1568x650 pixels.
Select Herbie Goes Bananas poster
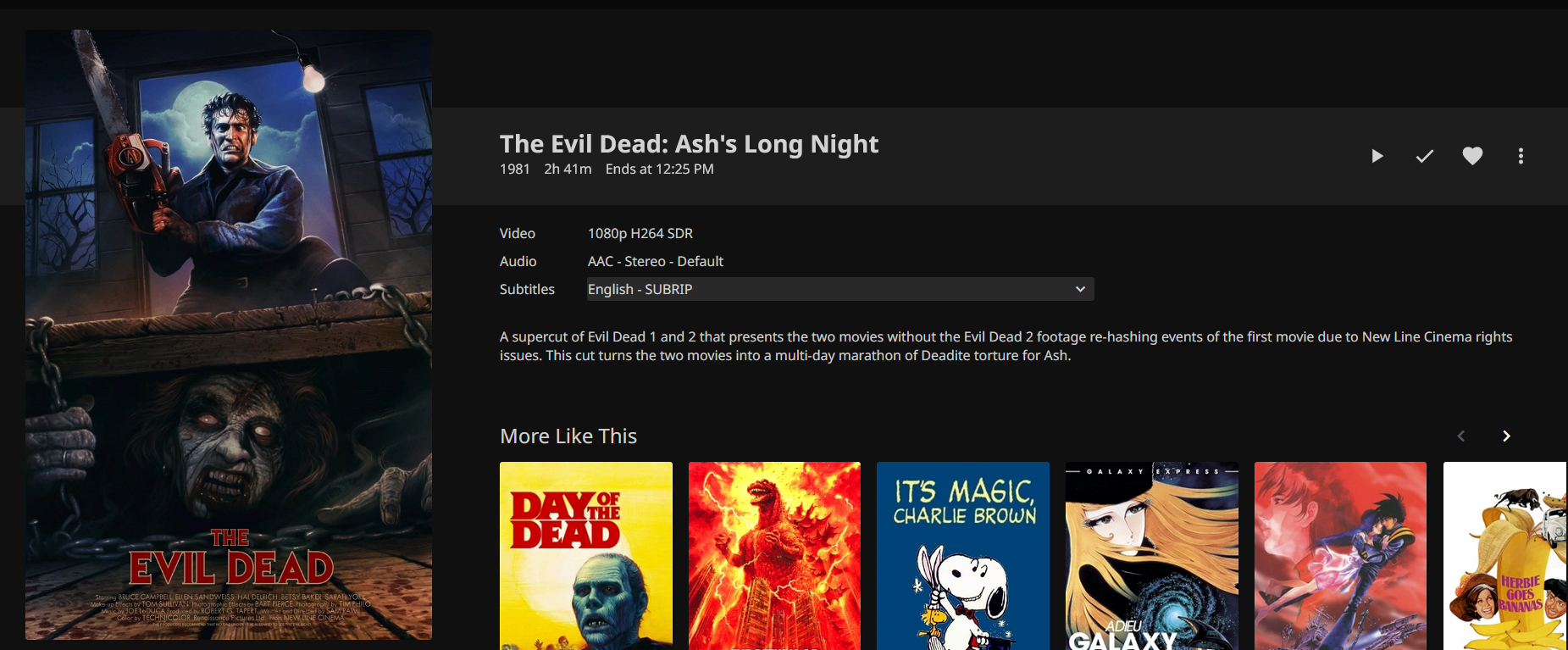(1505, 556)
